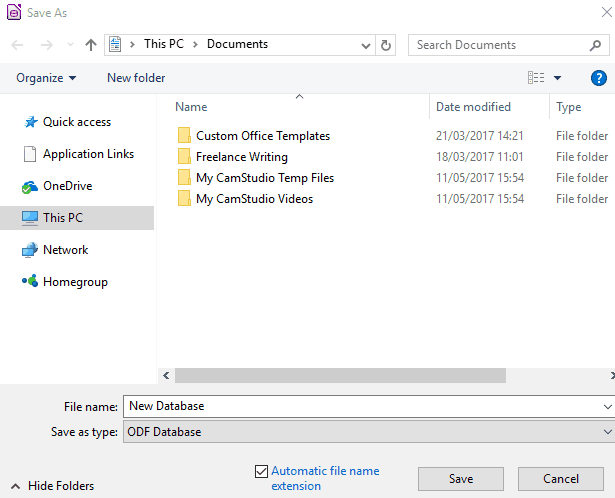Open the Organize menu
The width and height of the screenshot is (615, 498).
tap(46, 78)
